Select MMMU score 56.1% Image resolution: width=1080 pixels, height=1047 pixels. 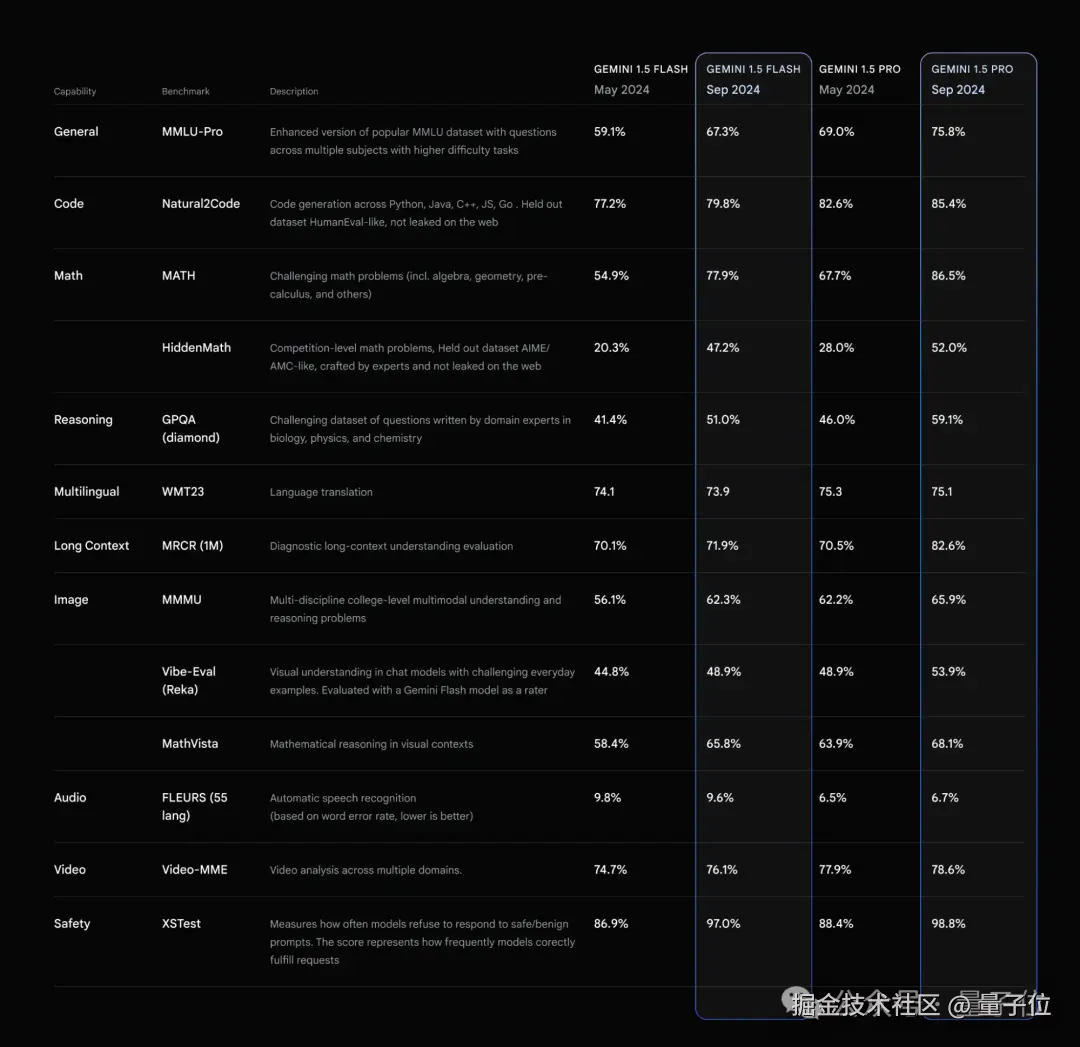[x=610, y=599]
